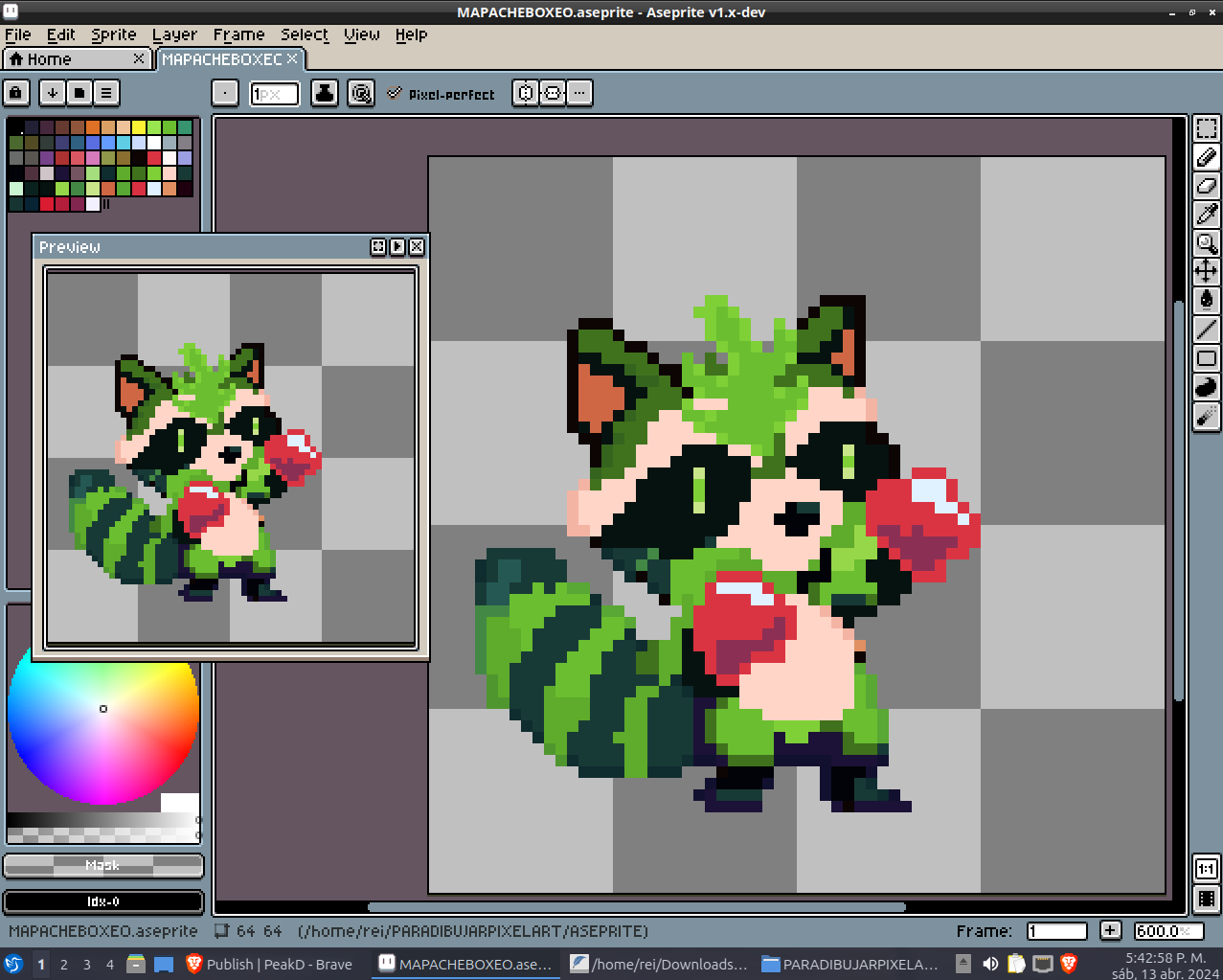Select the Line tool

click(x=1206, y=330)
